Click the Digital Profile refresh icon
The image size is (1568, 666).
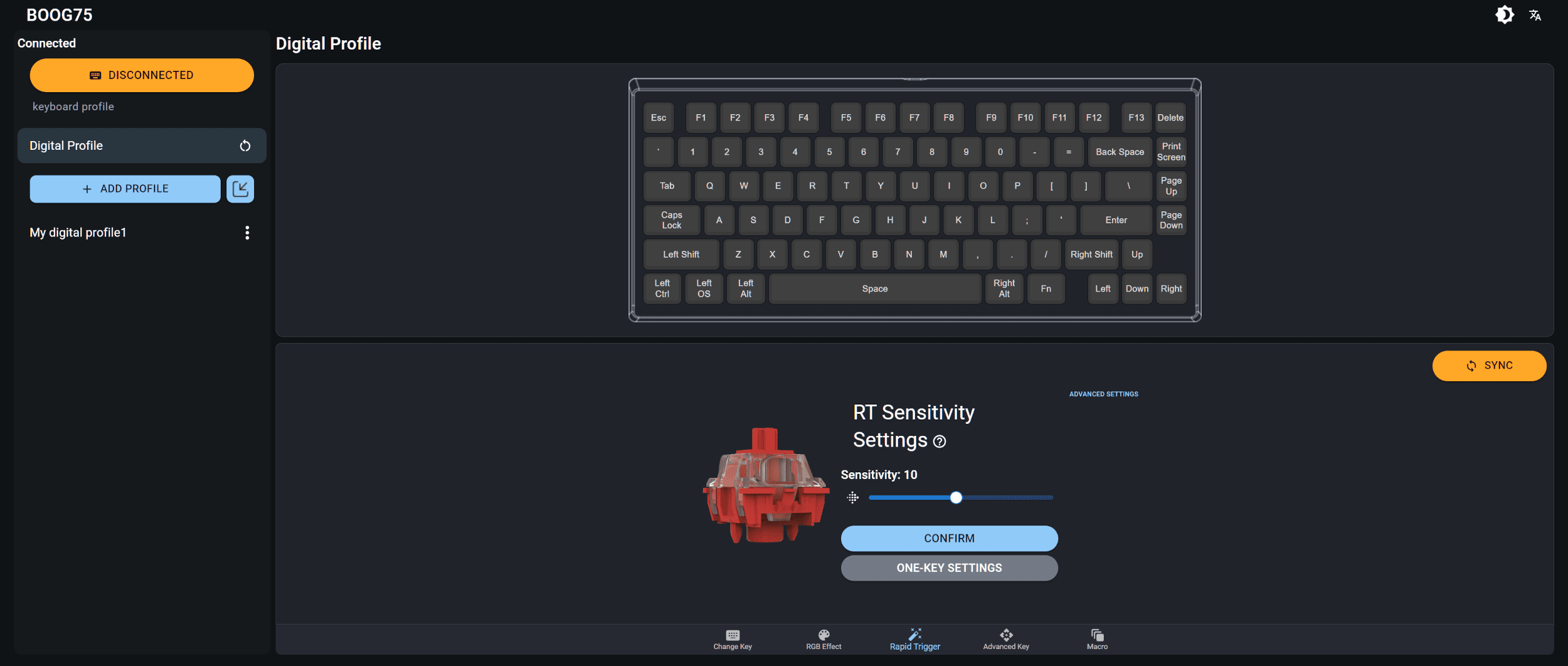coord(245,145)
